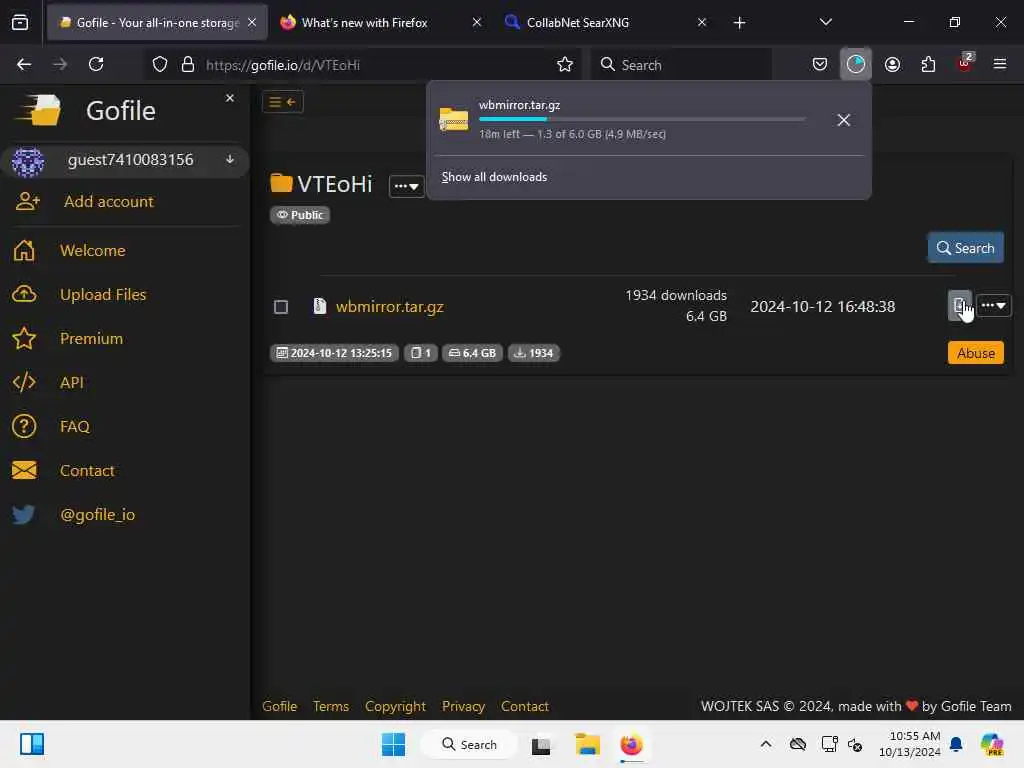Screen dimensions: 1024x768
Task: Toggle the Firefox downloads panel button
Action: 856,65
